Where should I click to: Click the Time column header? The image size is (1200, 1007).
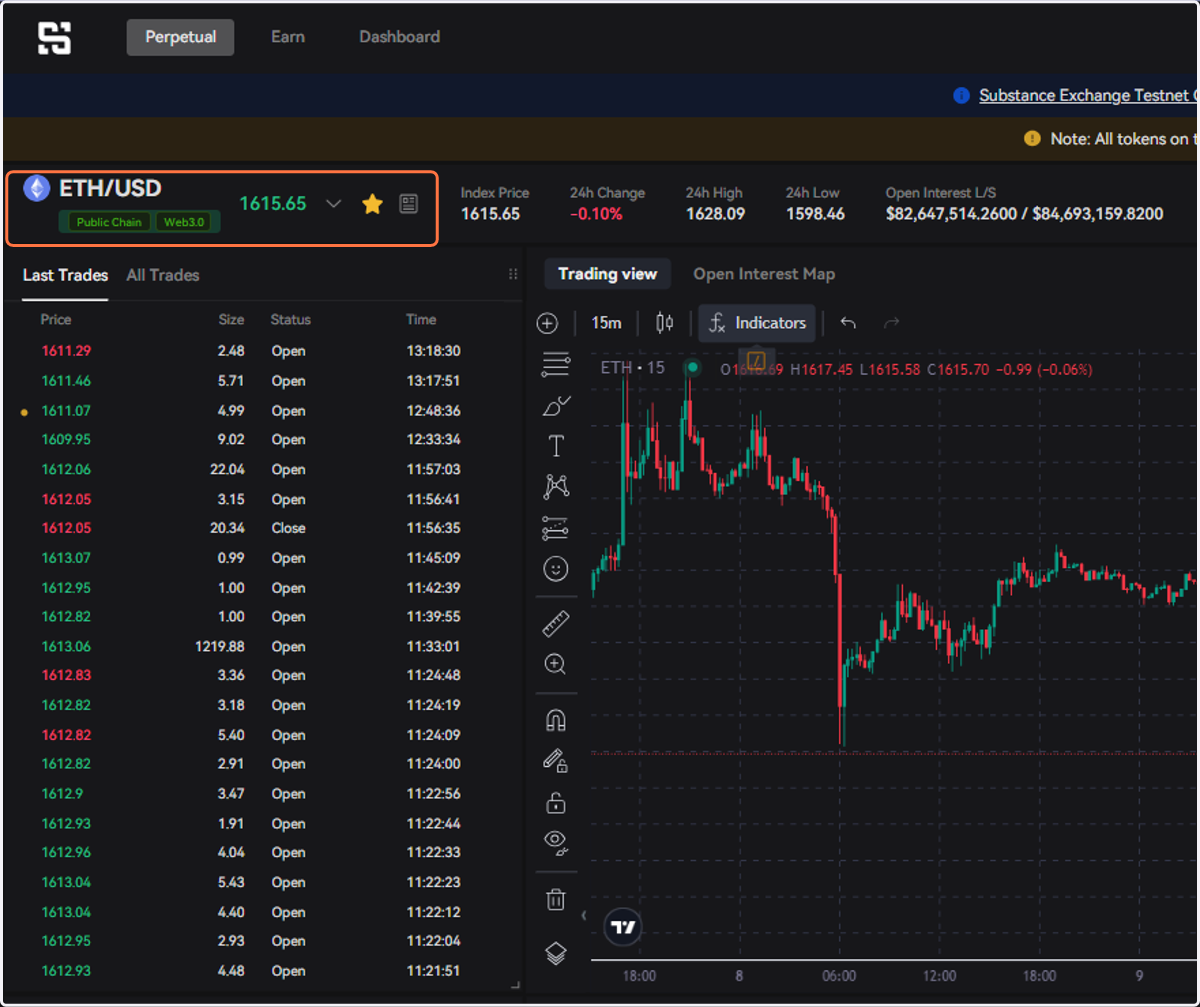point(421,320)
